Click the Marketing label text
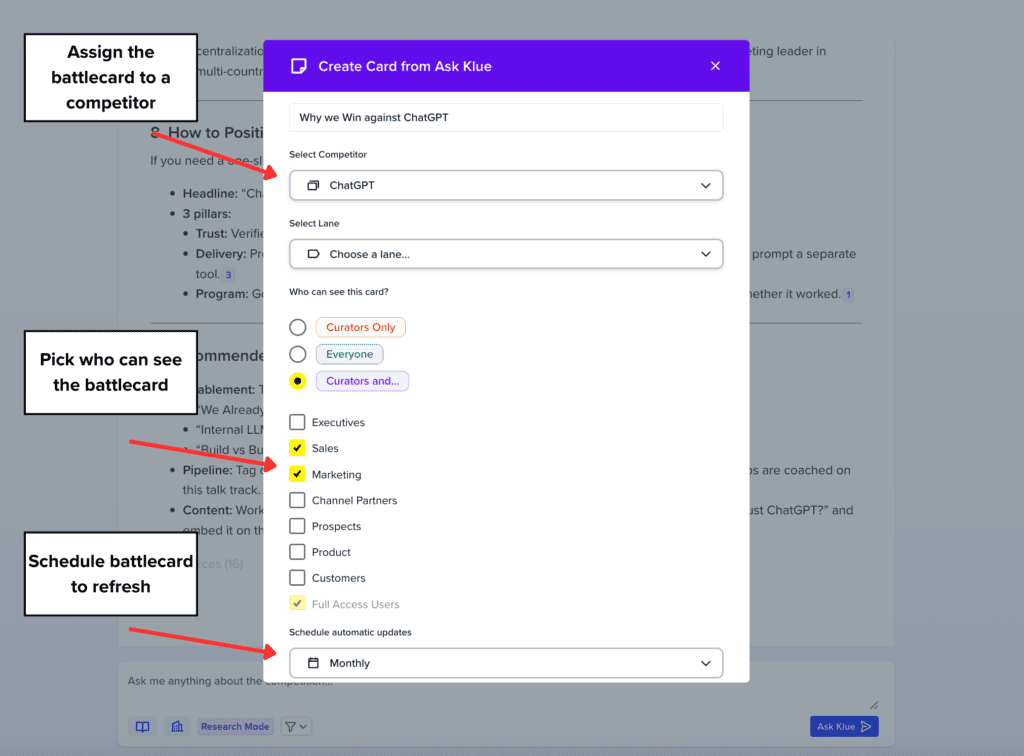1024x756 pixels. point(336,475)
